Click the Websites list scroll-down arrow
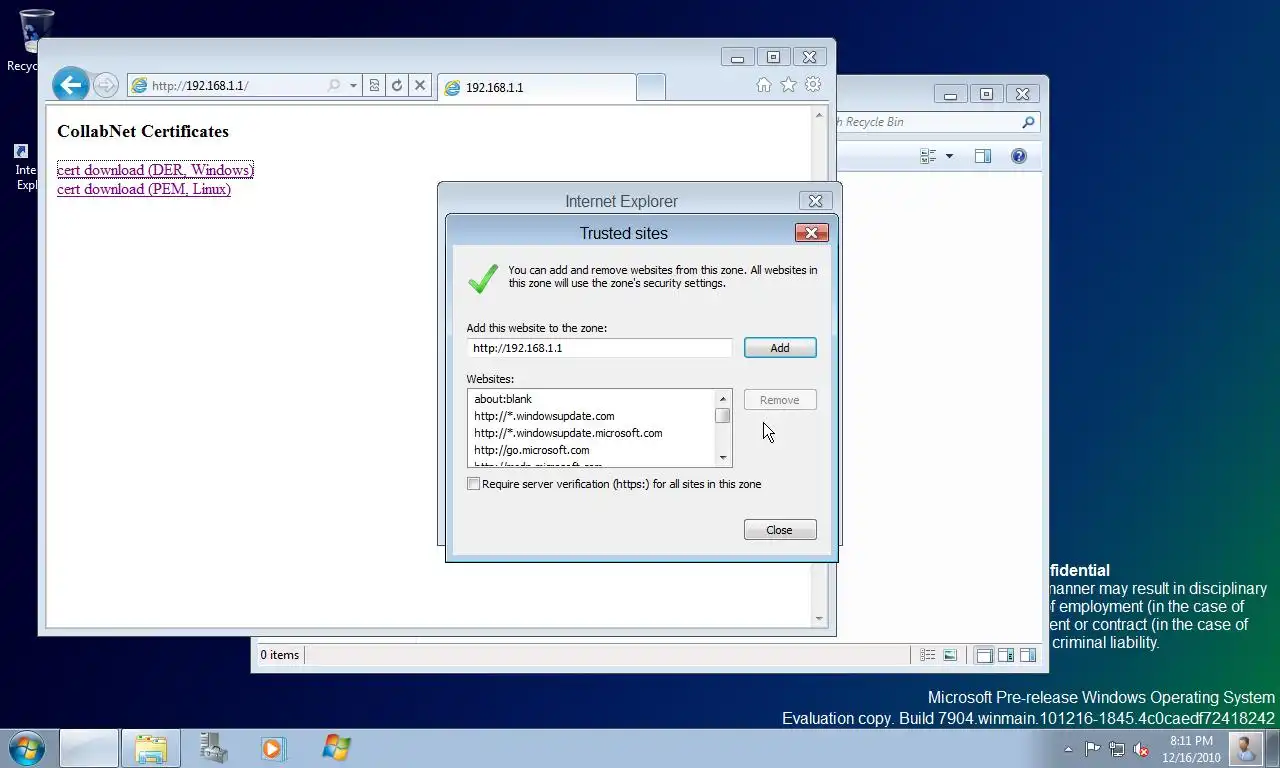Viewport: 1280px width, 768px height. click(x=723, y=458)
